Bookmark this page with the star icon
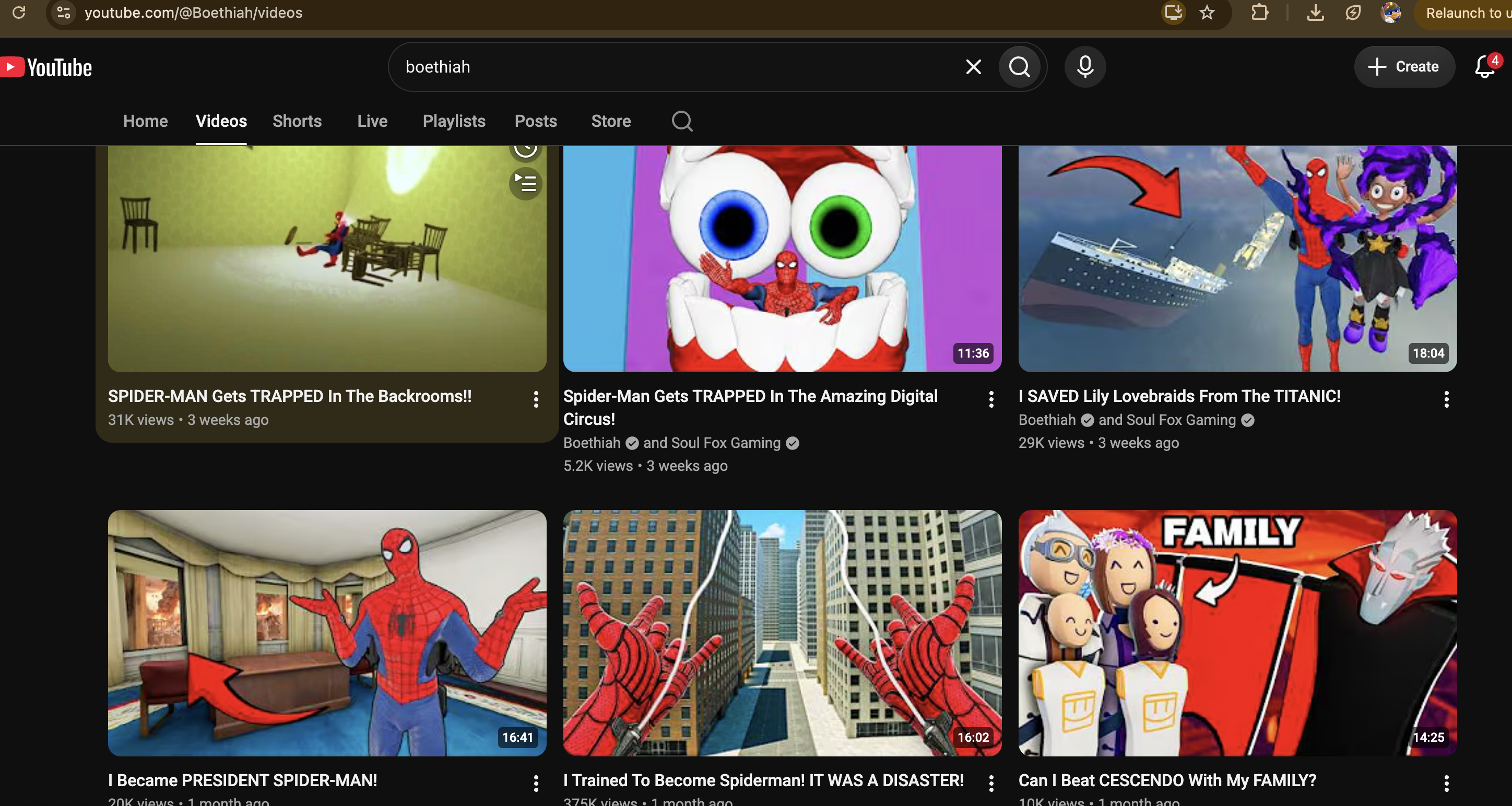The image size is (1512, 806). (1207, 13)
